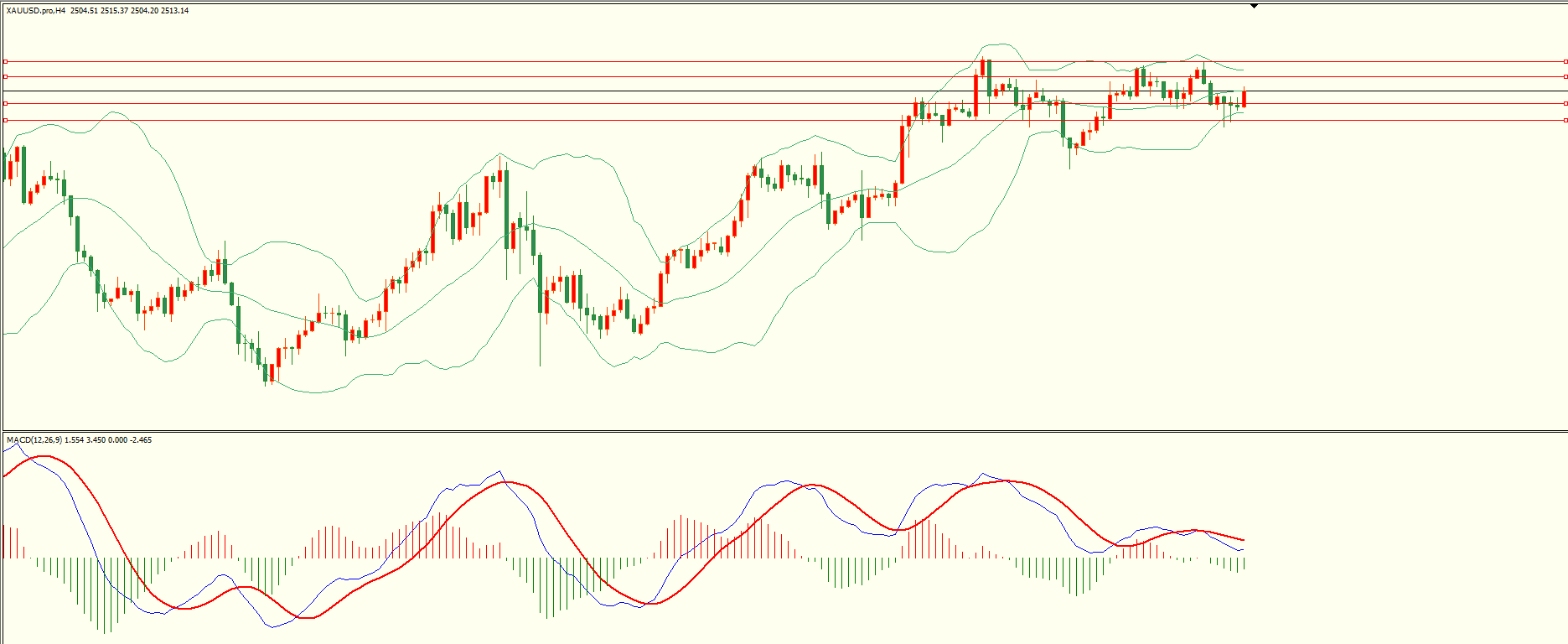The height and width of the screenshot is (644, 1568).
Task: Click the high price value 2515.37
Action: coord(114,11)
